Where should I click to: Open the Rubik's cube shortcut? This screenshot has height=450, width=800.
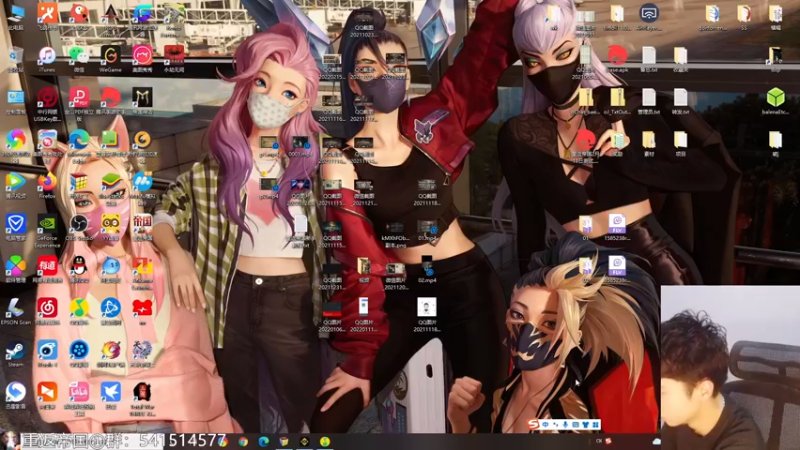click(79, 182)
